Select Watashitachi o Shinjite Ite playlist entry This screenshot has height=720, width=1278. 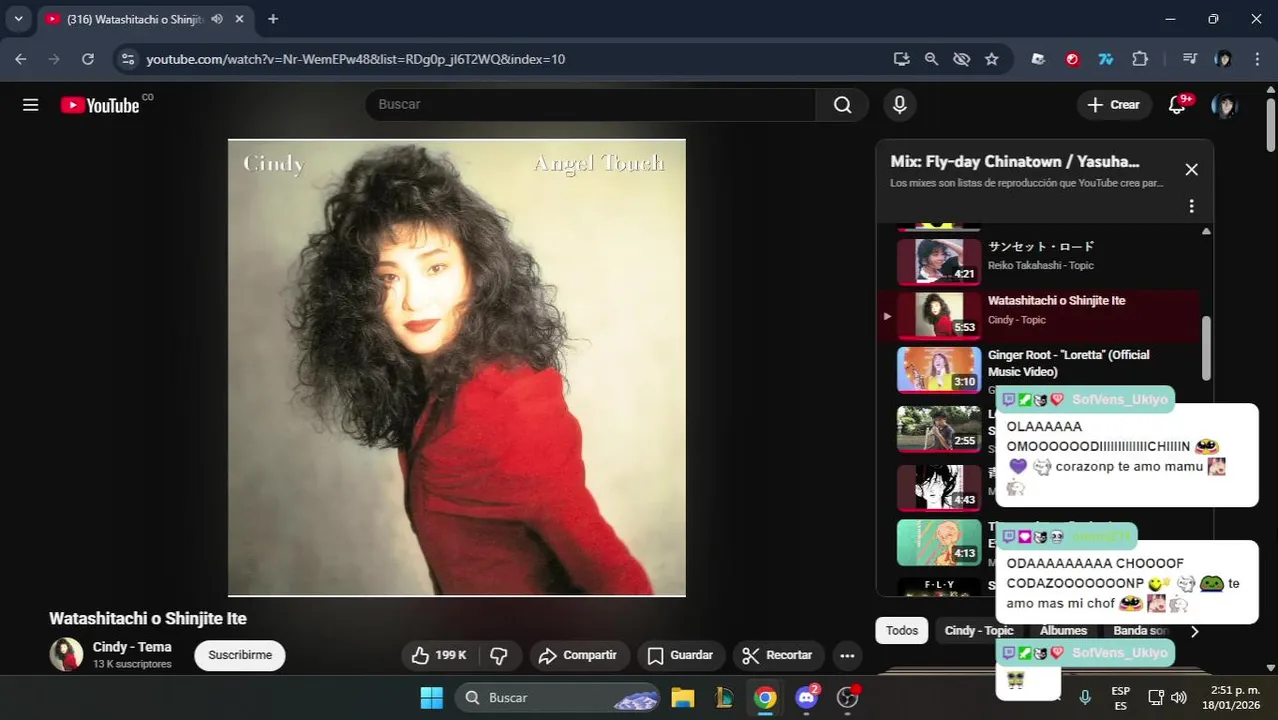pos(1040,316)
